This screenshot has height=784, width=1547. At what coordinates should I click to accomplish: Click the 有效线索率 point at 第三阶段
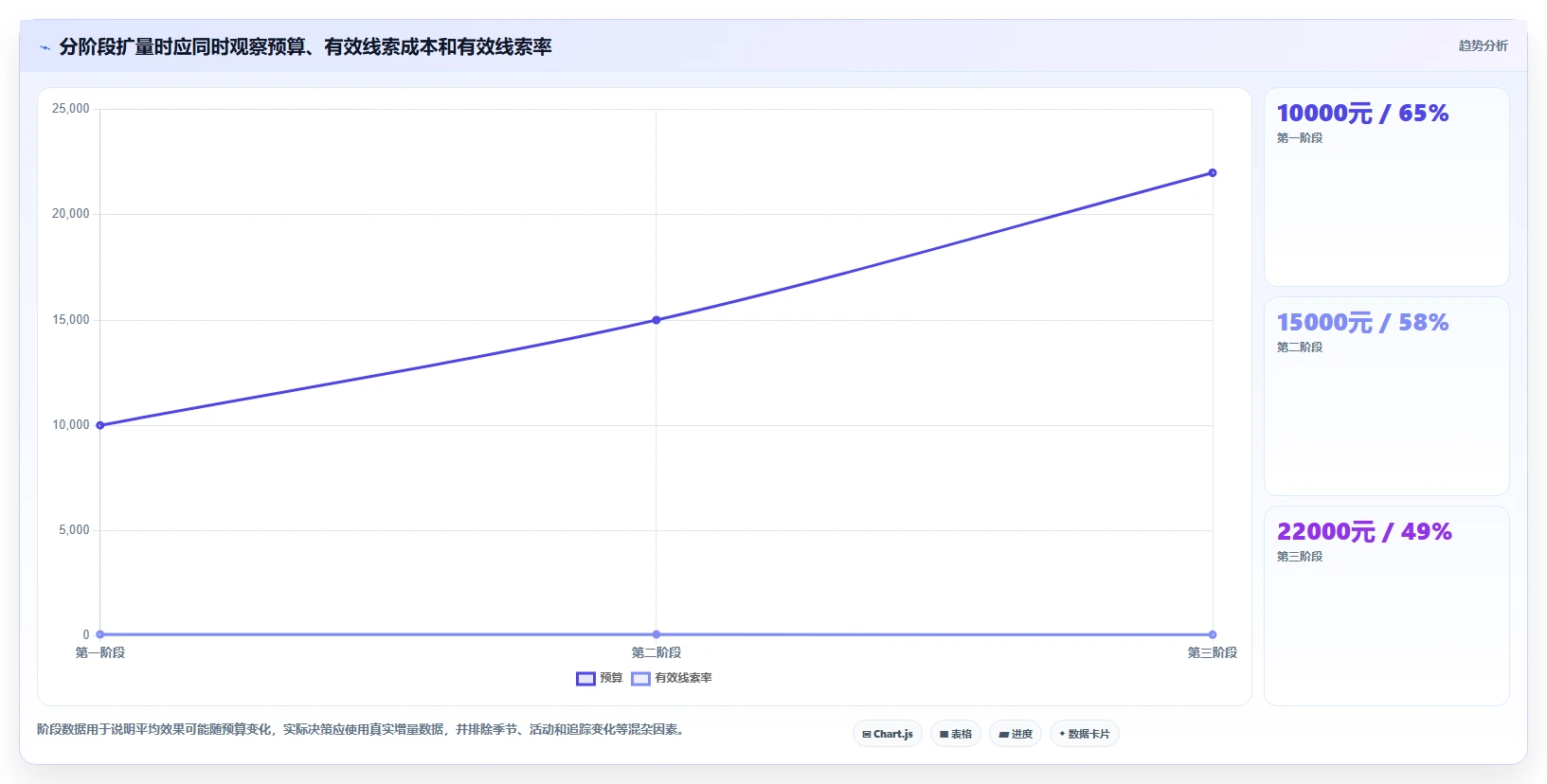1213,634
